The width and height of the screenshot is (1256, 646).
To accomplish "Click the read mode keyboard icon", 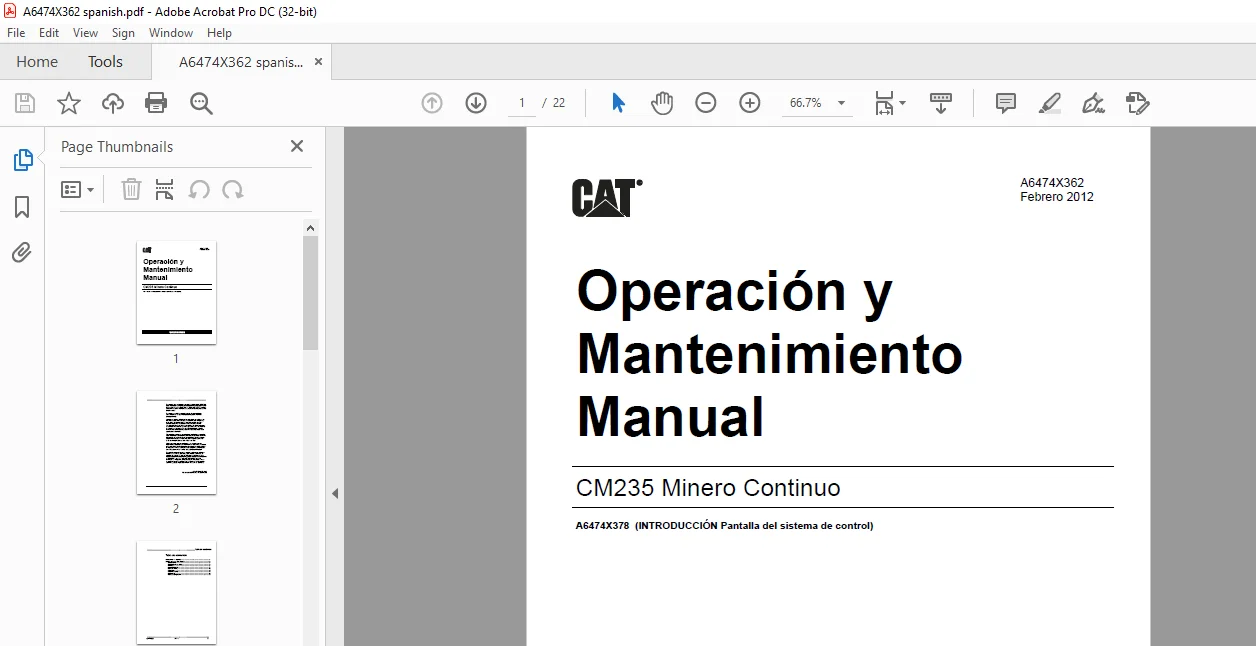I will pos(941,103).
